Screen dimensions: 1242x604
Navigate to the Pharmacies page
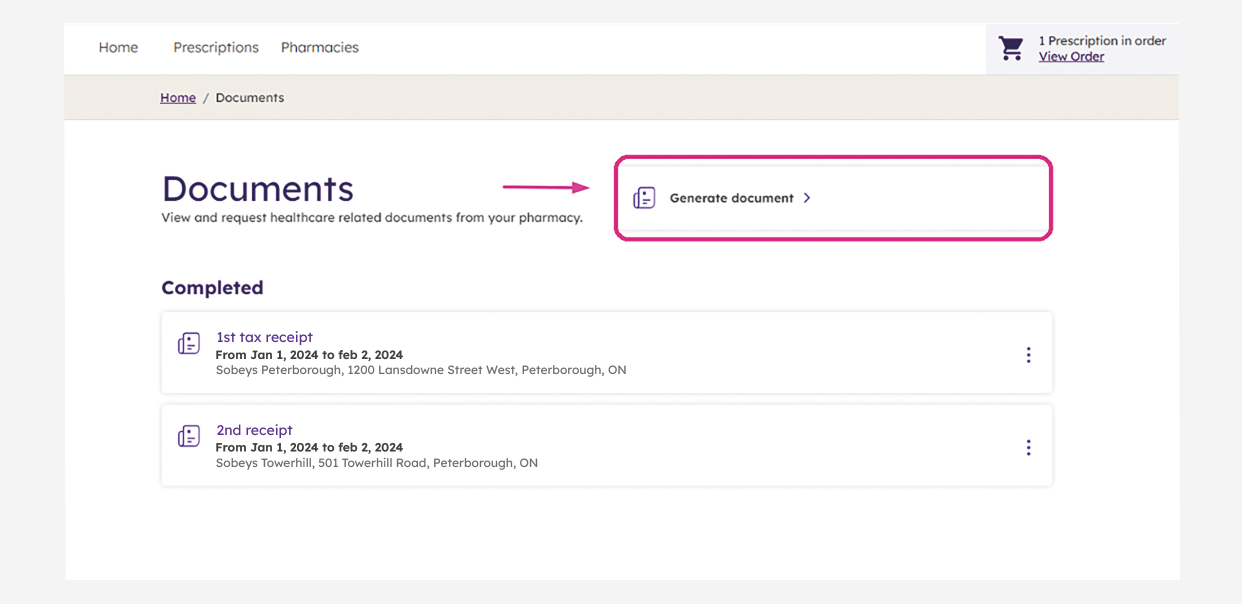(319, 47)
